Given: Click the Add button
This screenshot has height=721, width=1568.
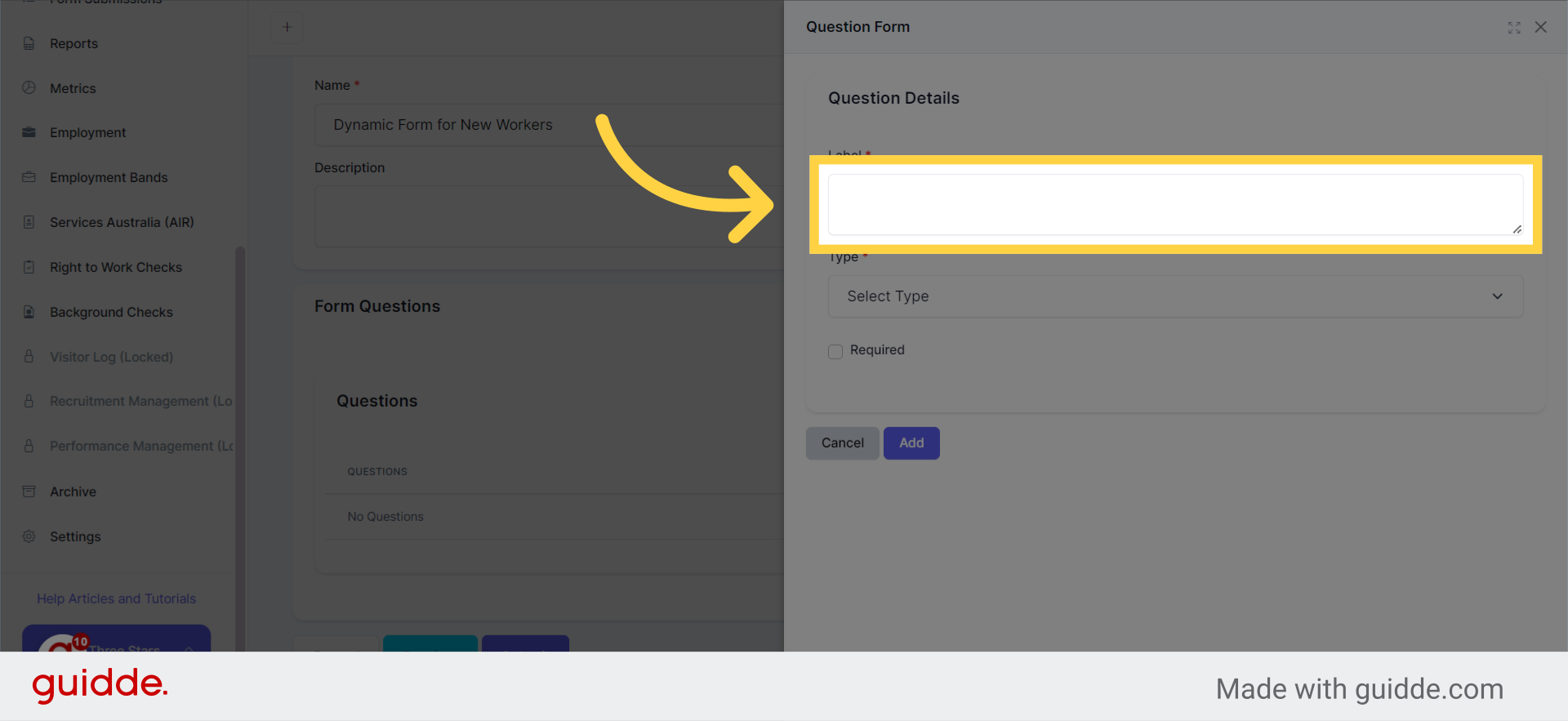Looking at the screenshot, I should click(x=911, y=443).
